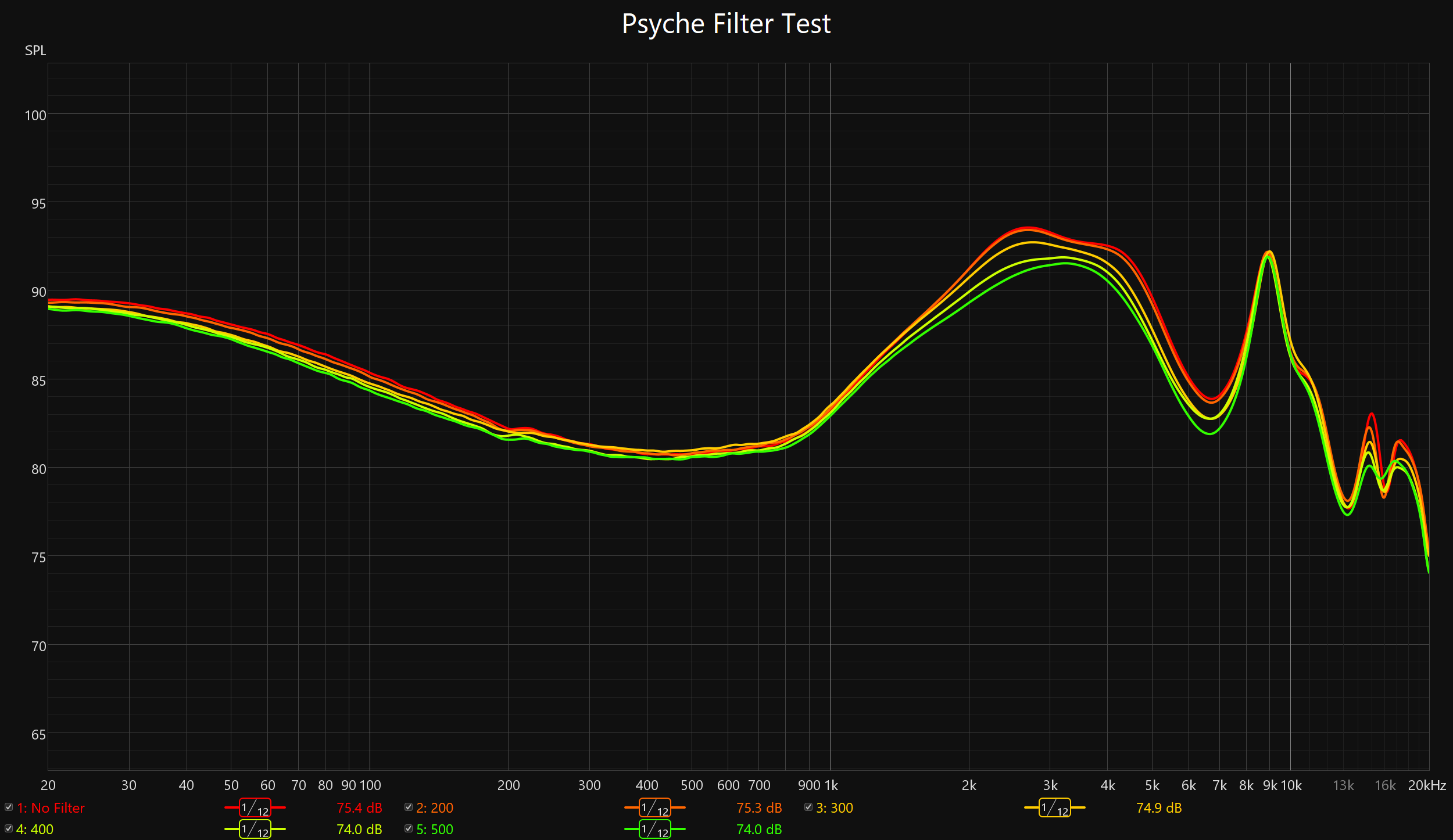This screenshot has width=1453, height=840.
Task: Click the 'Psyche Filter Test' graph title
Action: (727, 24)
